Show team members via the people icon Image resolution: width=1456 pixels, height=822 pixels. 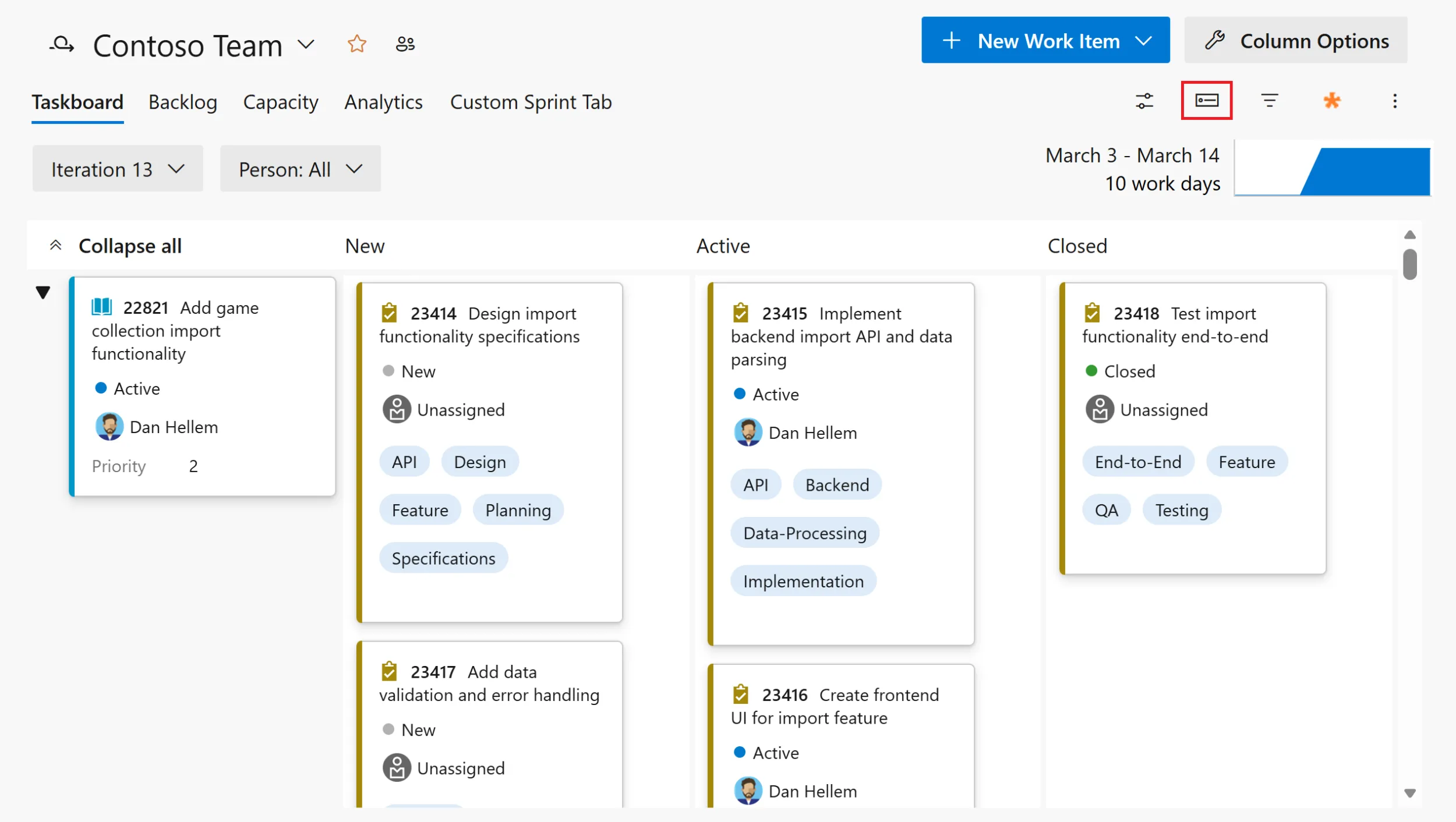point(405,43)
